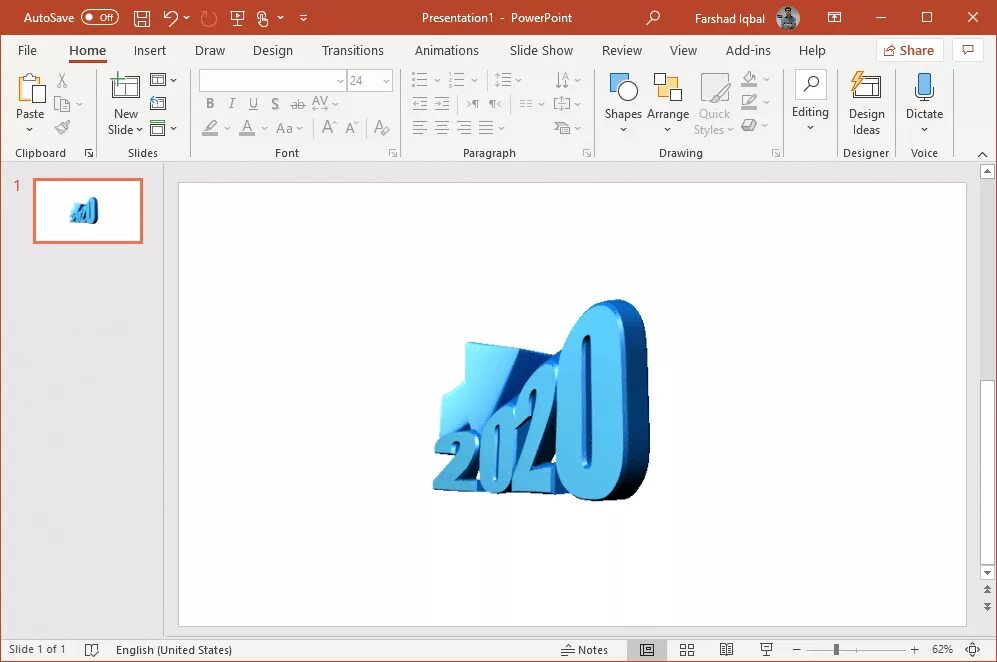This screenshot has width=997, height=662.
Task: Open the Transitions tab
Action: 352,50
